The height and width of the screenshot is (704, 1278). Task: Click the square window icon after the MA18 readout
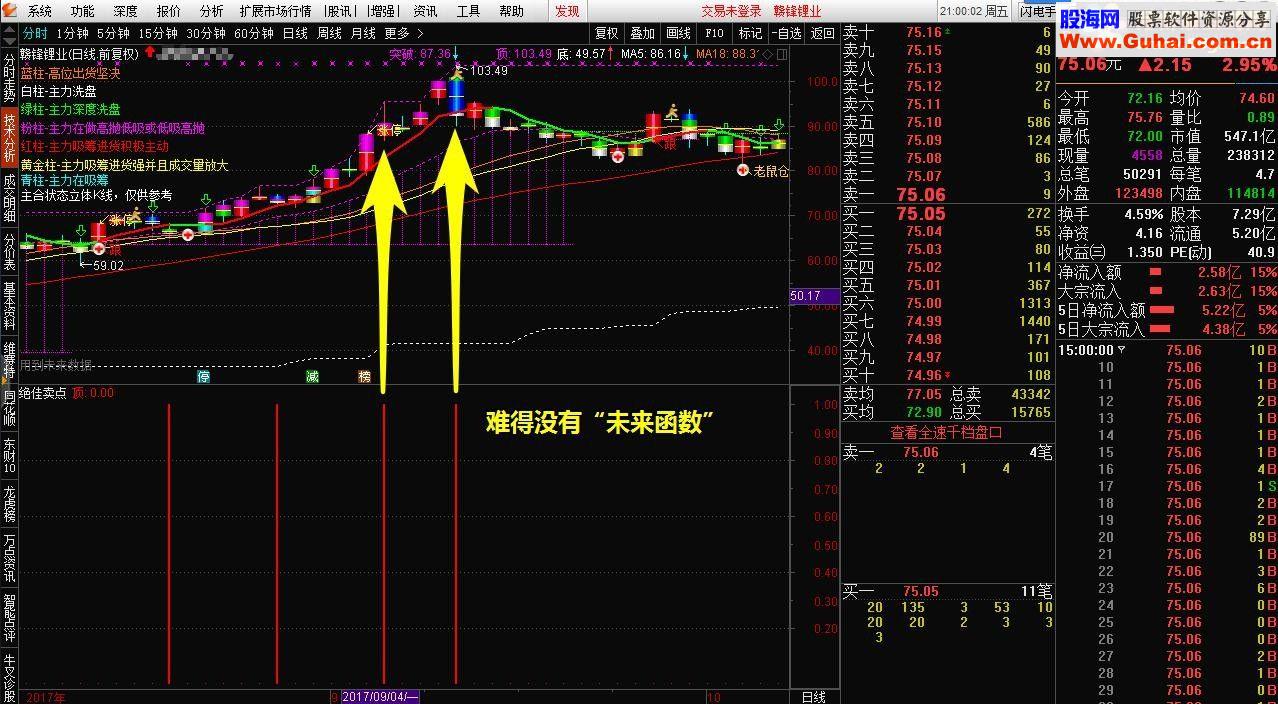click(781, 53)
